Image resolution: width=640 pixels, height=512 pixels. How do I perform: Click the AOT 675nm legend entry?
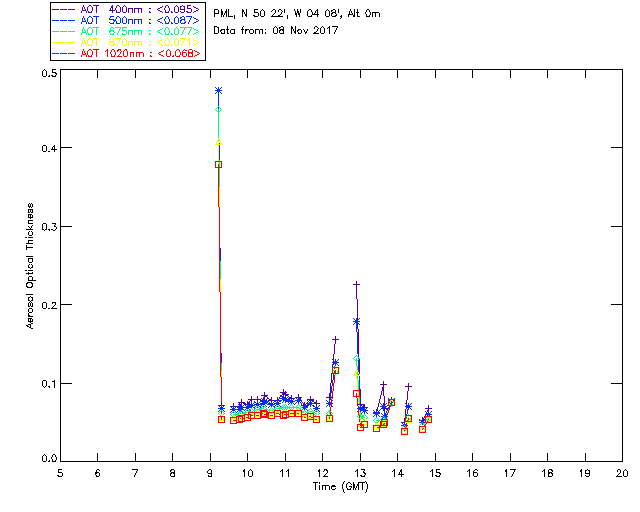click(x=126, y=31)
